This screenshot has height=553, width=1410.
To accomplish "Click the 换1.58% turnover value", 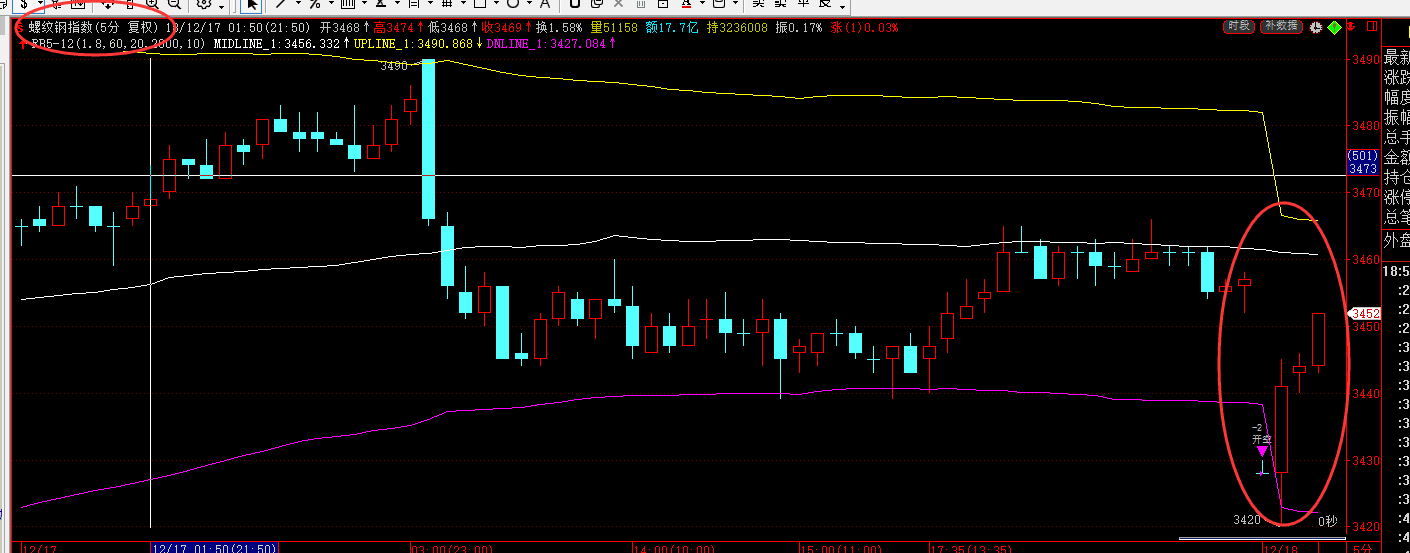I will [559, 27].
